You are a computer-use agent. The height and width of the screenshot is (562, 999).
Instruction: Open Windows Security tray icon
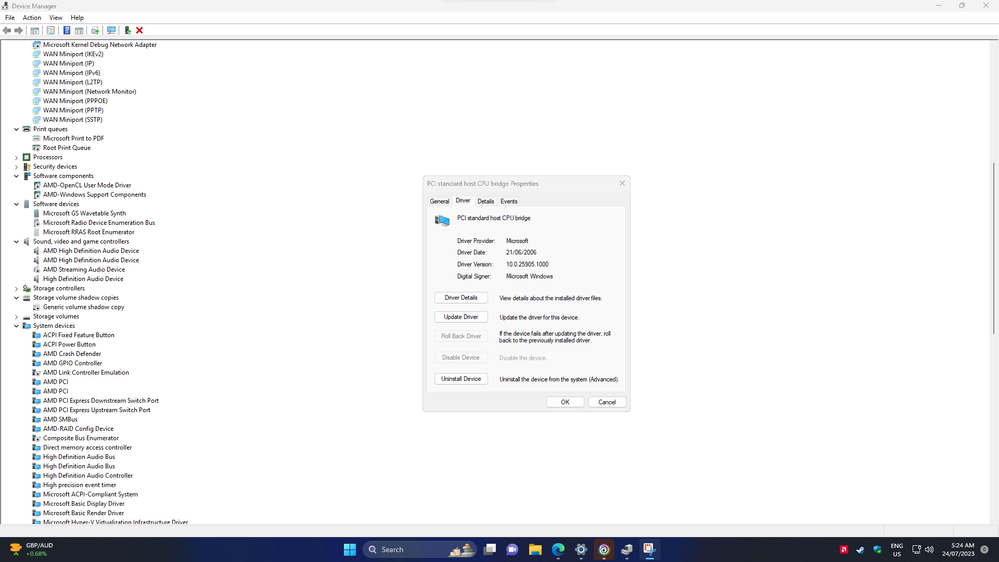[877, 549]
